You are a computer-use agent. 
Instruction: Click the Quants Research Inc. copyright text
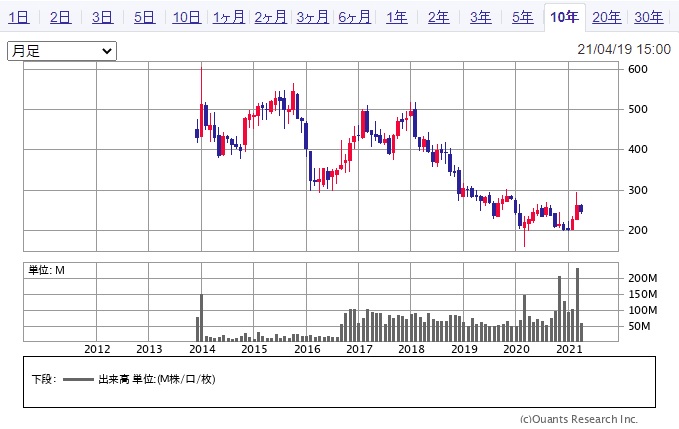click(579, 419)
